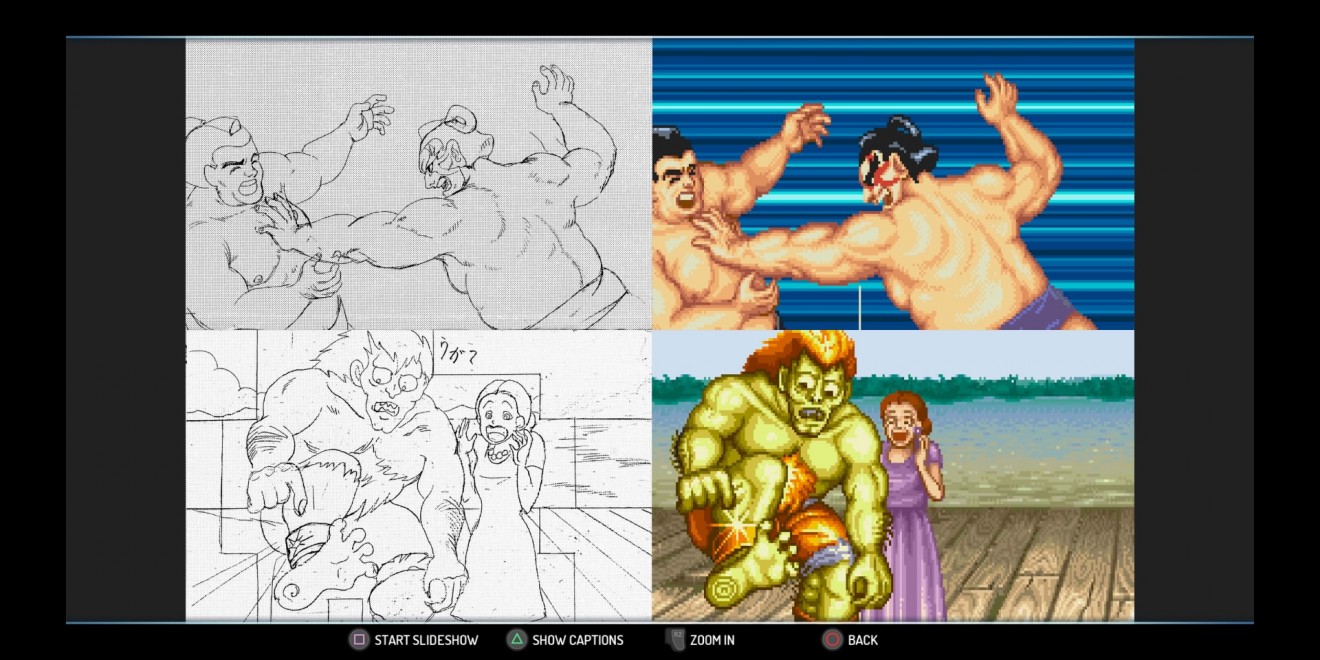Select the sumo wrestlers pencil sketch

click(418, 185)
